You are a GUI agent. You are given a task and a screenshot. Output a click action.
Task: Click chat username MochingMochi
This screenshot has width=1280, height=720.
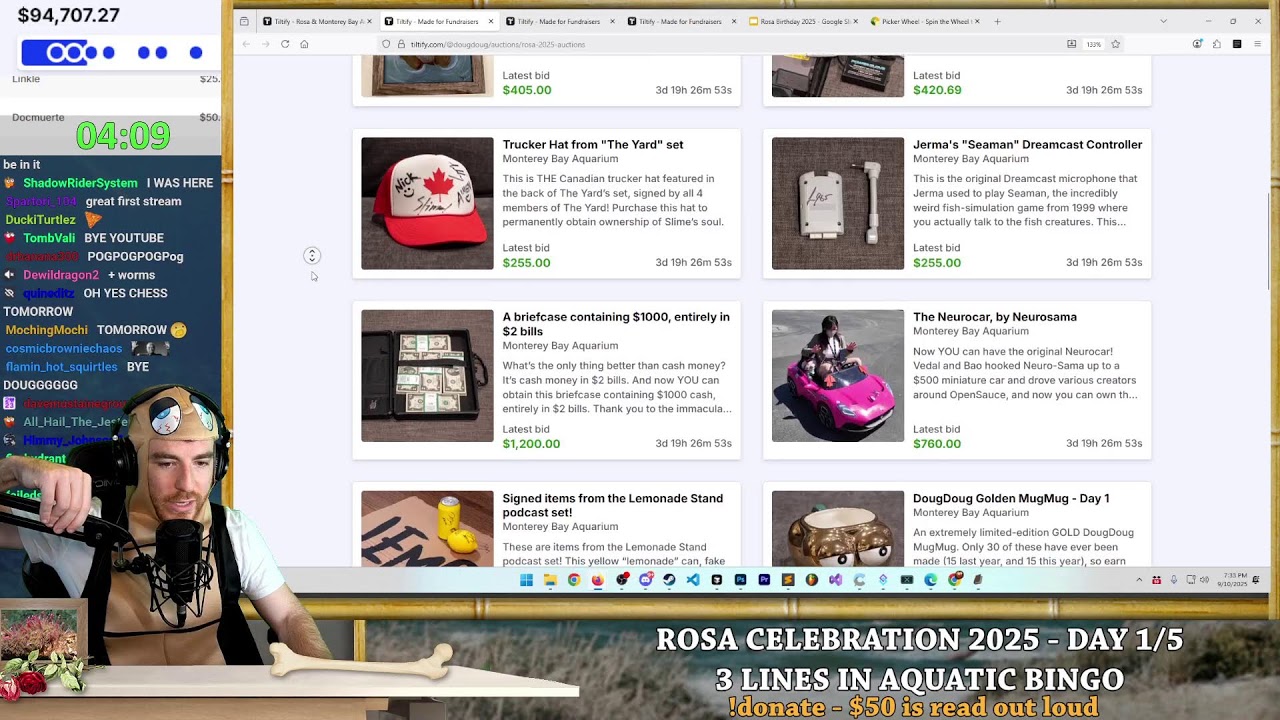(x=46, y=330)
